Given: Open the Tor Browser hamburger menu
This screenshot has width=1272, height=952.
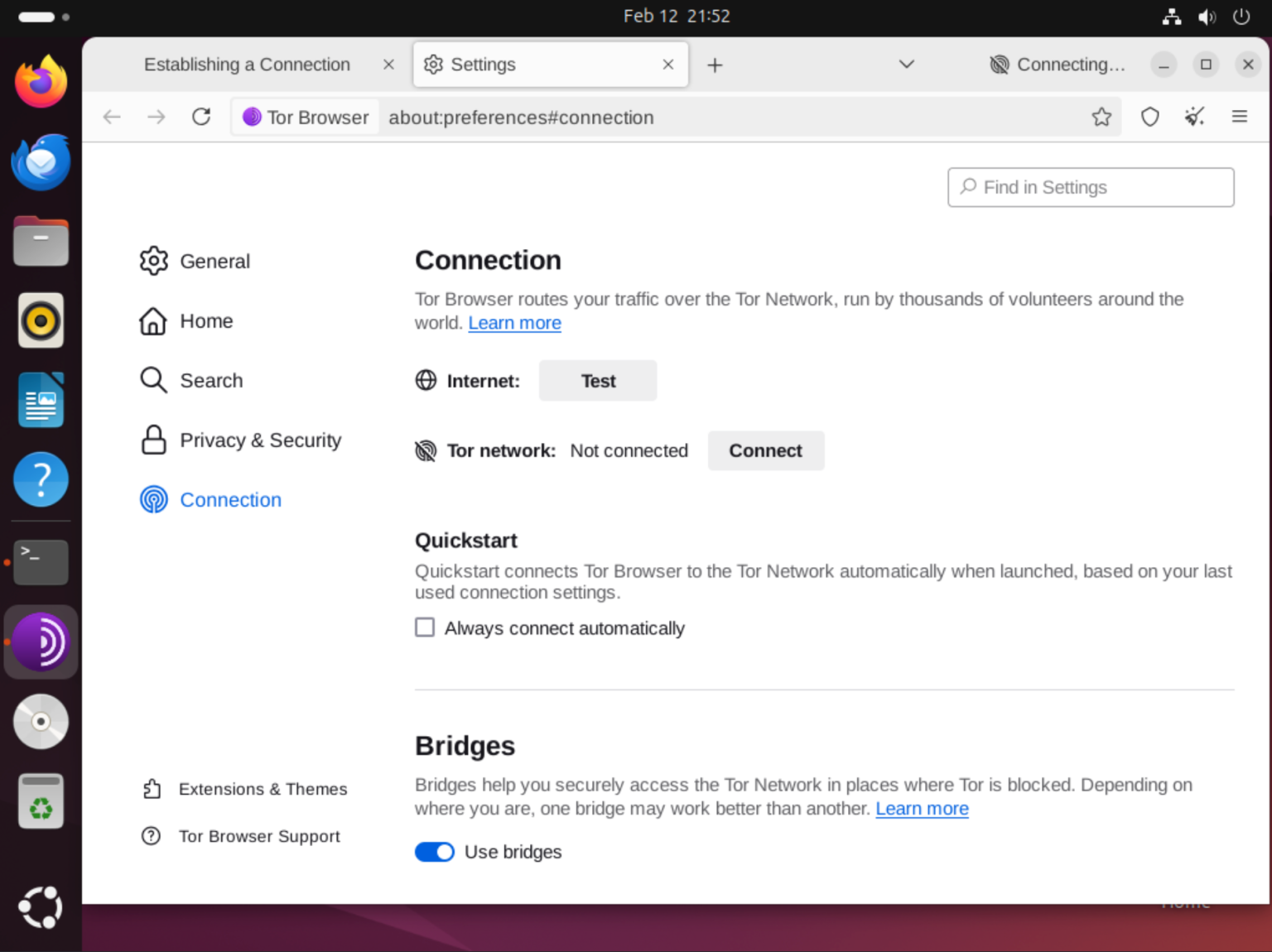Looking at the screenshot, I should click(1240, 117).
